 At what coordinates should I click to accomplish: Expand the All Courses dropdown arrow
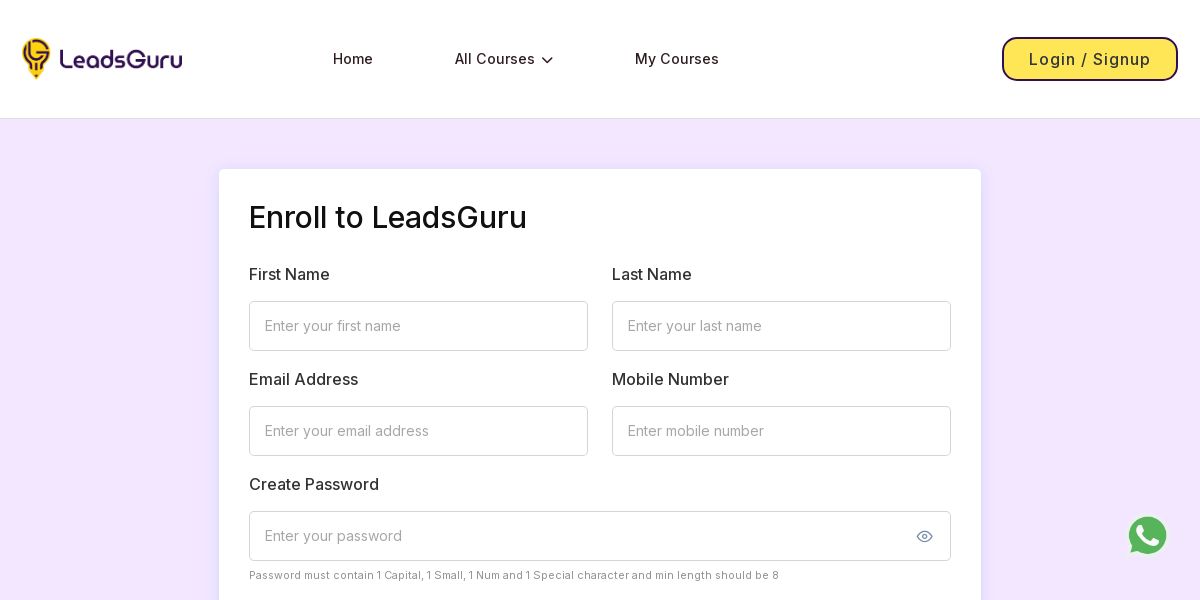(547, 60)
